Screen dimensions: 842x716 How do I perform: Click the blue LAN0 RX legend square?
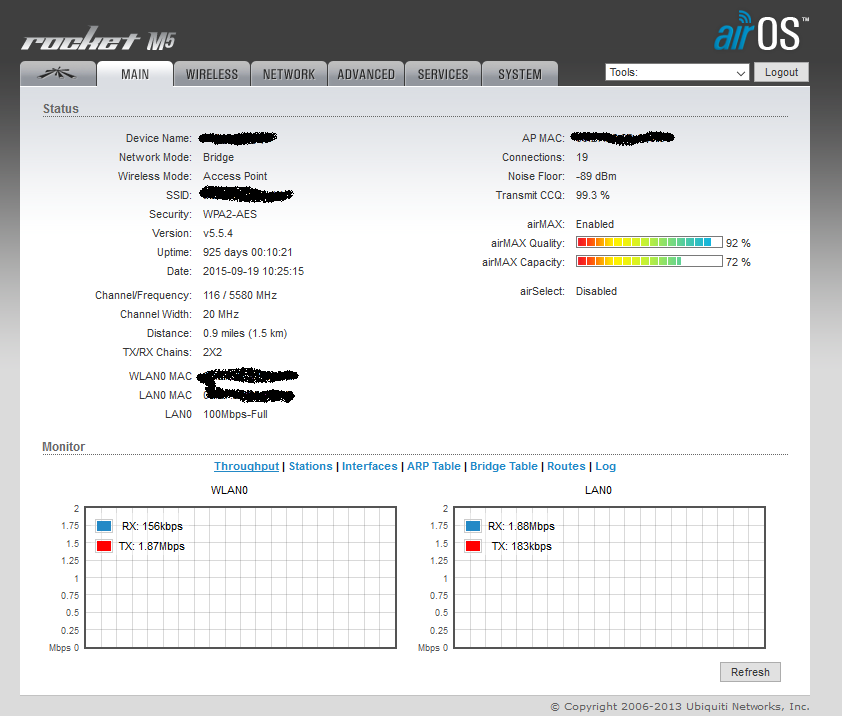[473, 526]
